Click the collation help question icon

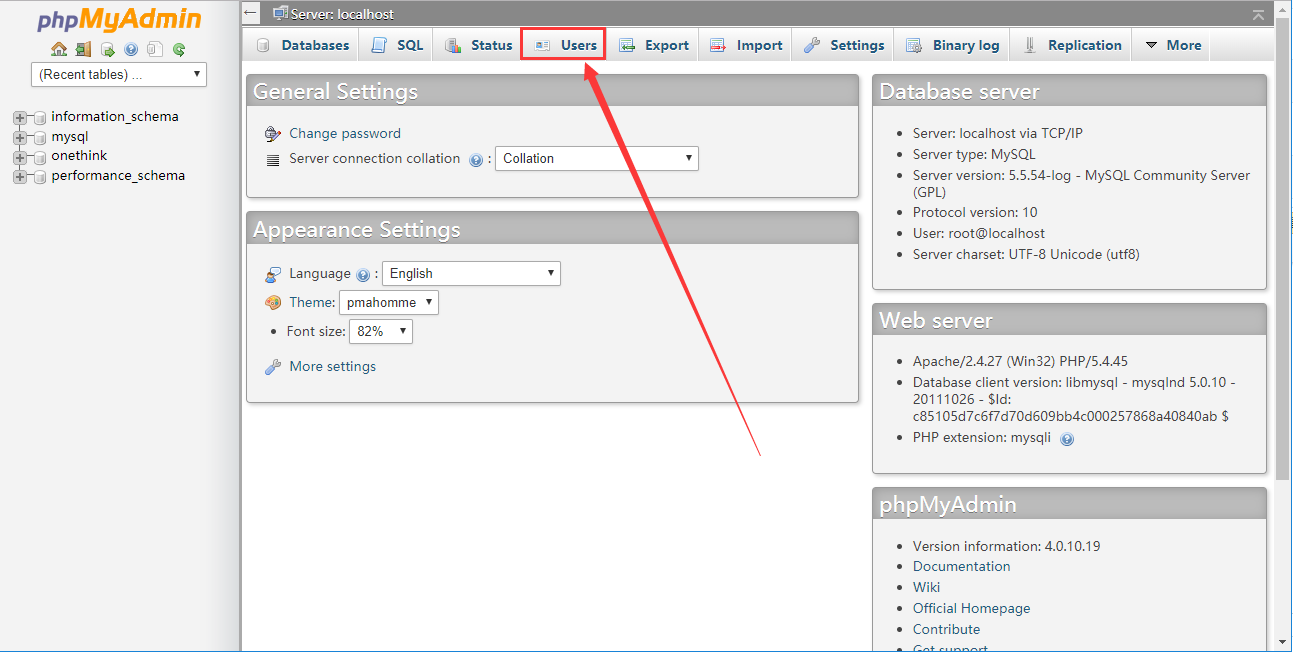click(x=476, y=160)
